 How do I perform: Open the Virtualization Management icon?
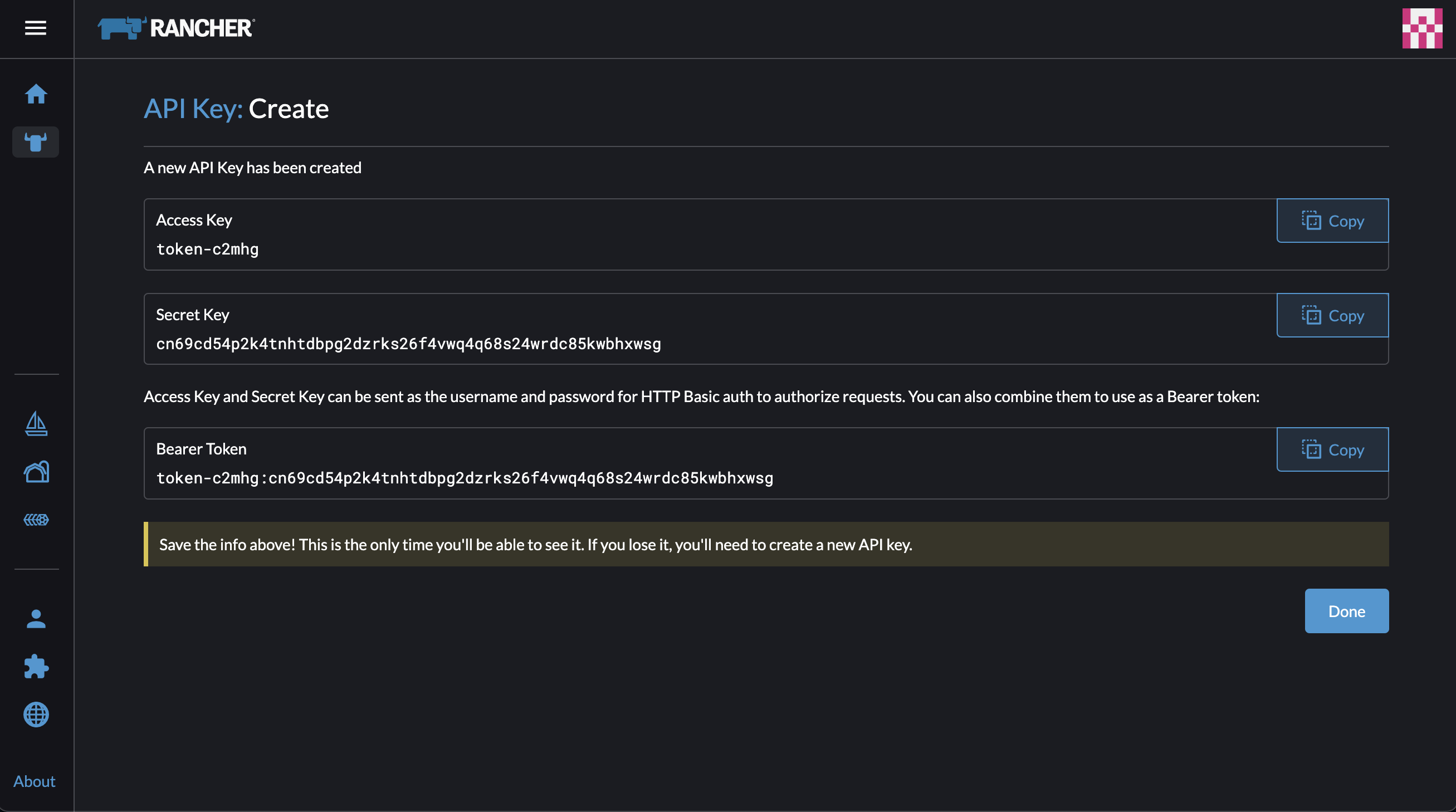[36, 520]
